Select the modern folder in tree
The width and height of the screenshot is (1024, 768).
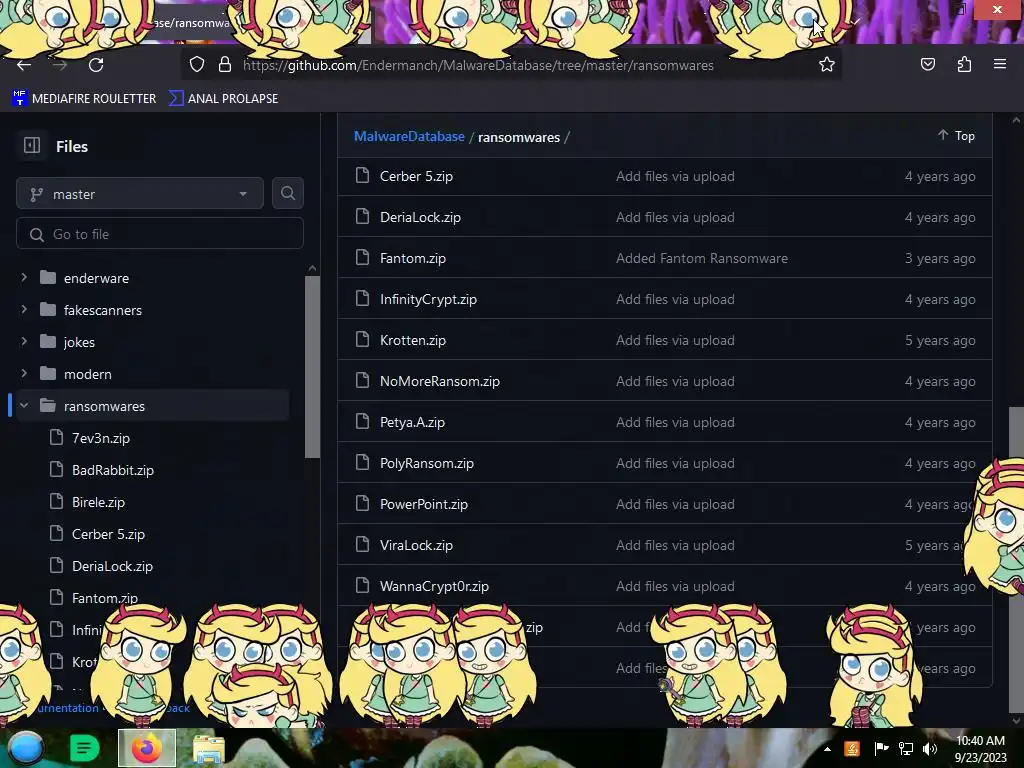[88, 374]
